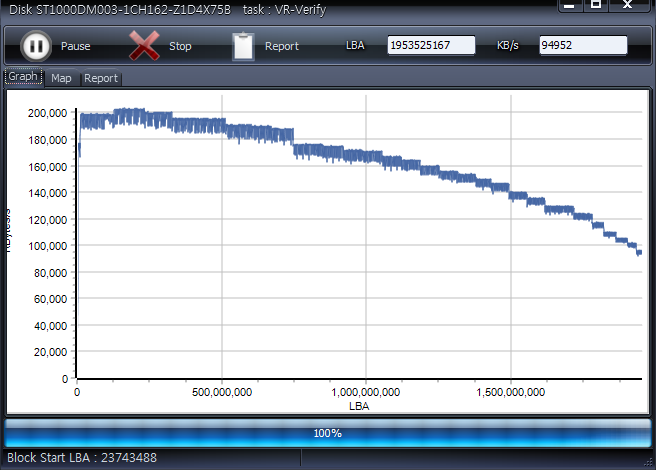Open the Report tab
The image size is (656, 470).
coord(101,78)
